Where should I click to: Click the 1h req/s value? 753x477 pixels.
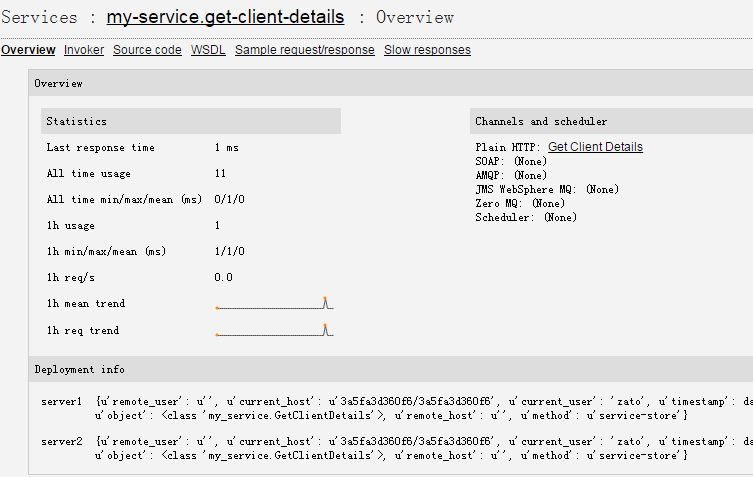tap(223, 277)
